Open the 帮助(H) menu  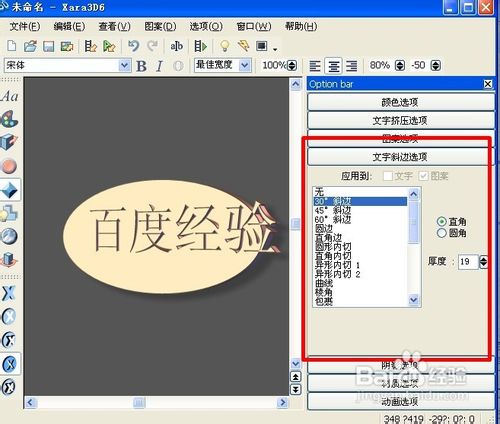click(301, 27)
